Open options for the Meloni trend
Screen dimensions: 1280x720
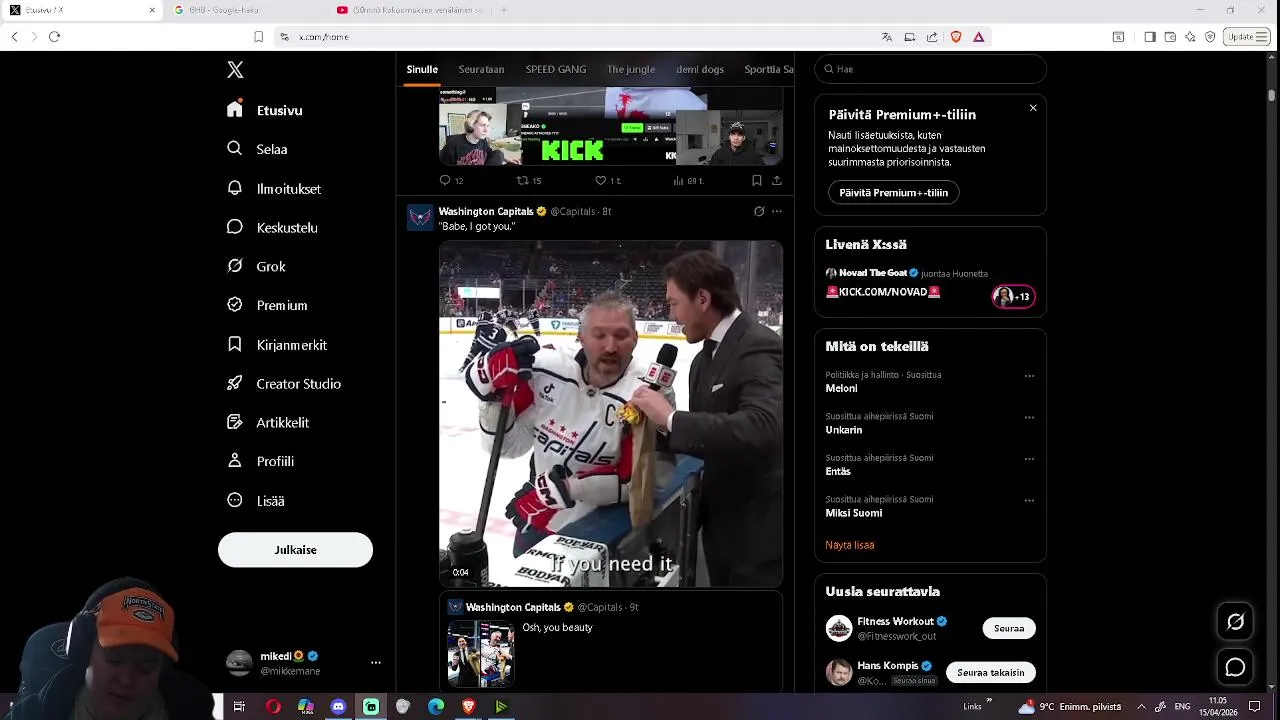1029,376
